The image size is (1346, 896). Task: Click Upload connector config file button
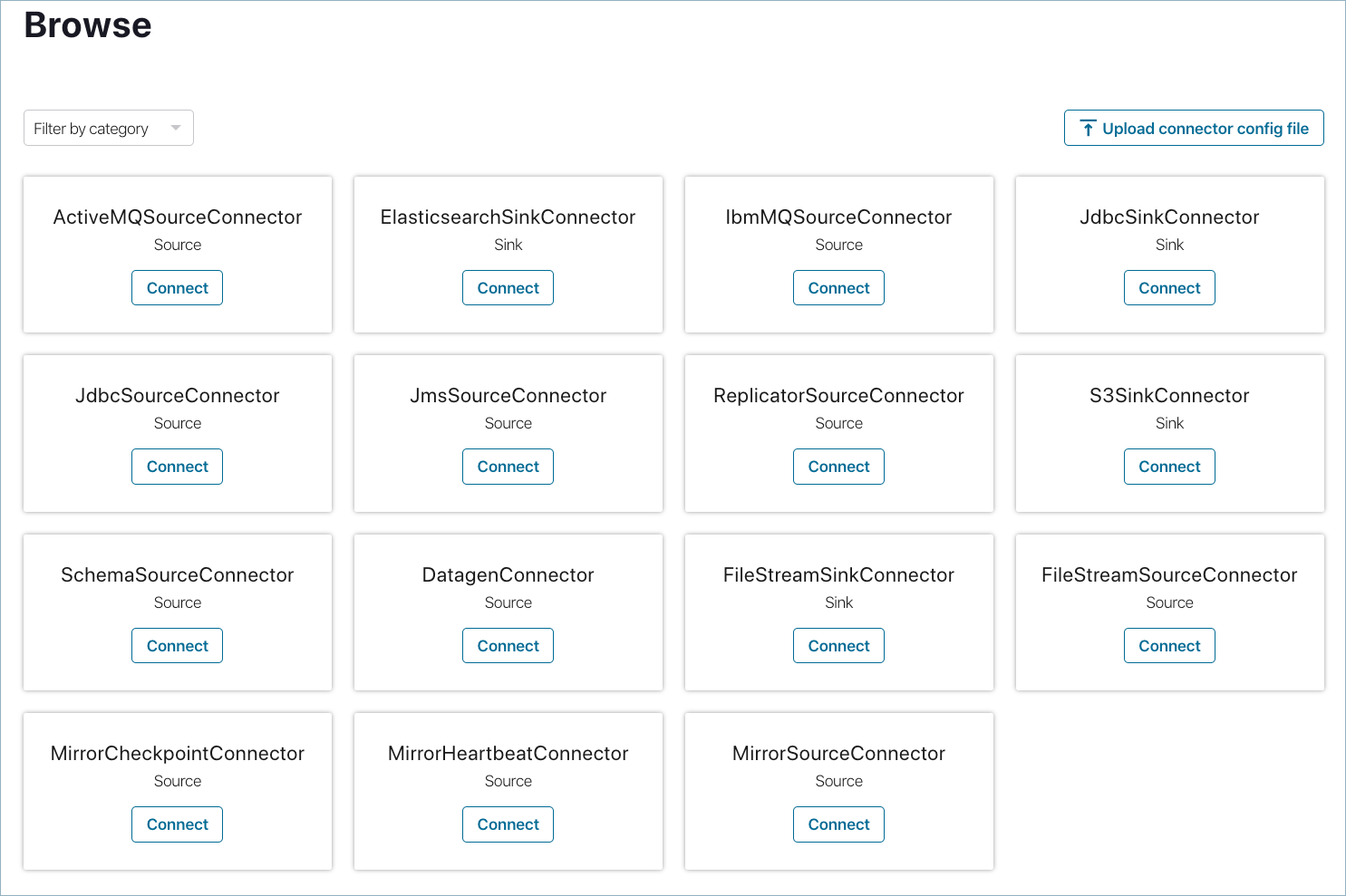click(x=1194, y=128)
